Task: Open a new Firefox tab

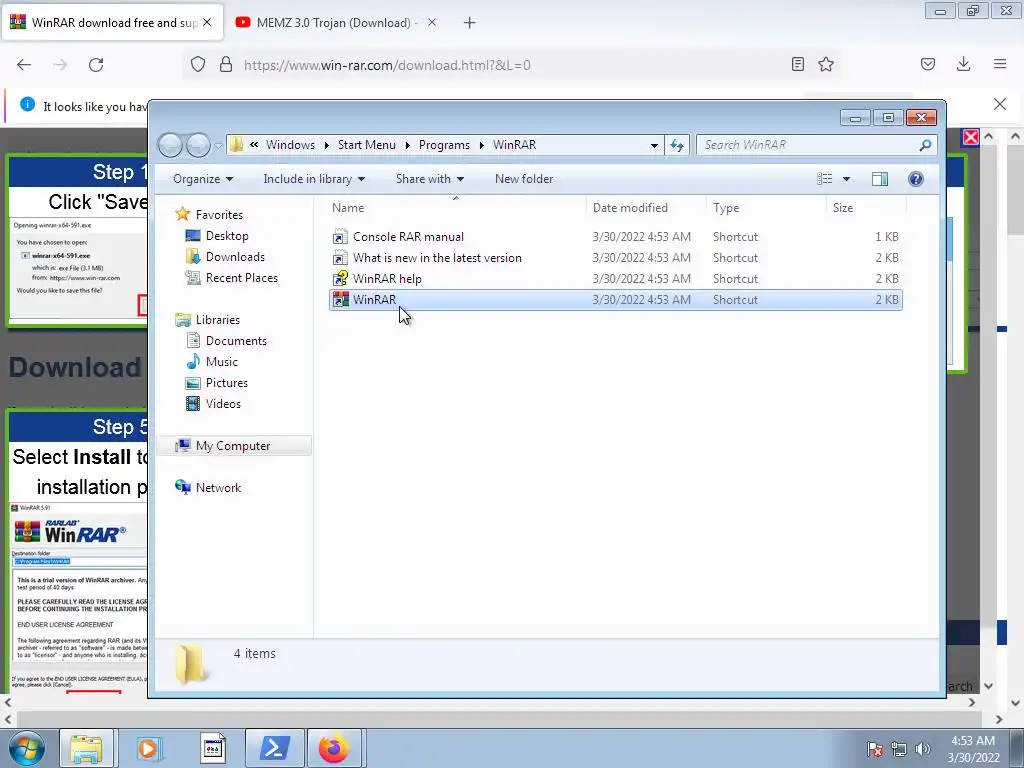Action: (x=469, y=23)
